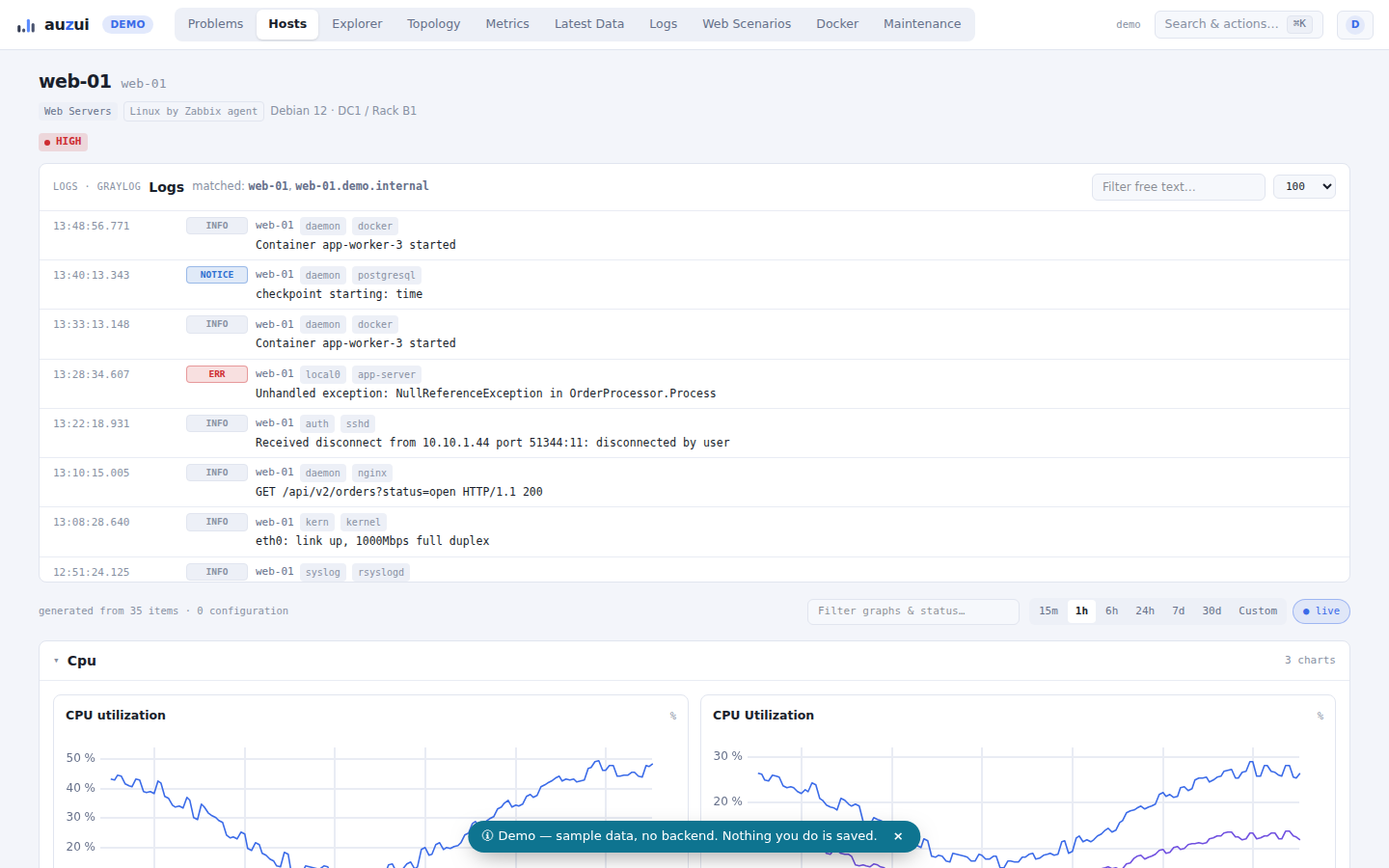Click the '3 charts' label
Image resolution: width=1389 pixels, height=868 pixels.
(x=1310, y=661)
